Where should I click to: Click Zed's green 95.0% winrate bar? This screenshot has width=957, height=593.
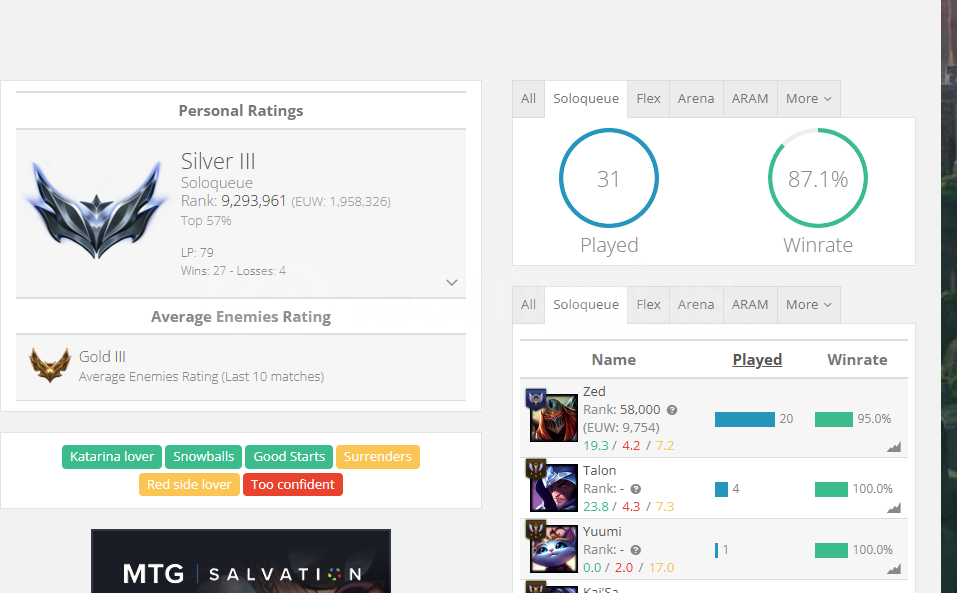(834, 419)
